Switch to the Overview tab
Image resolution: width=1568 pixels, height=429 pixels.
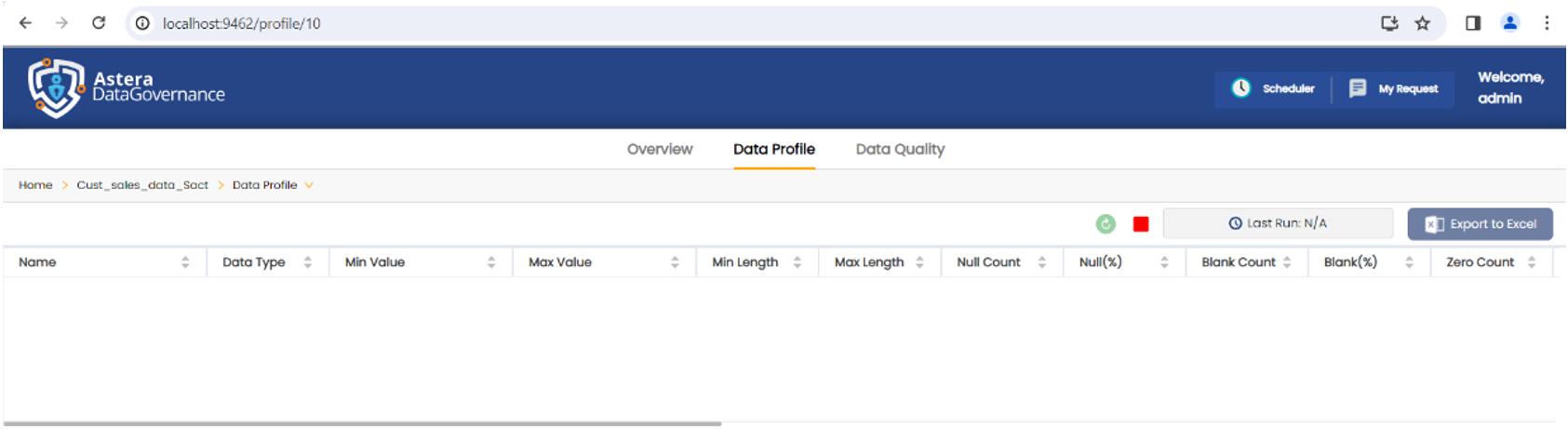(x=660, y=149)
